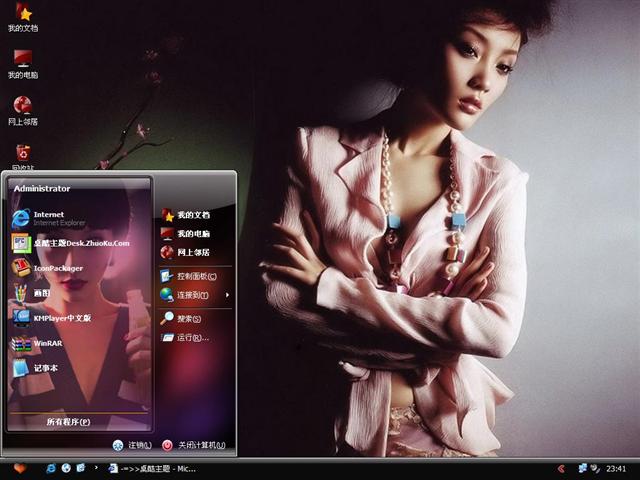This screenshot has height=480, width=640.
Task: Click the Administrator user name
Action: pos(42,189)
